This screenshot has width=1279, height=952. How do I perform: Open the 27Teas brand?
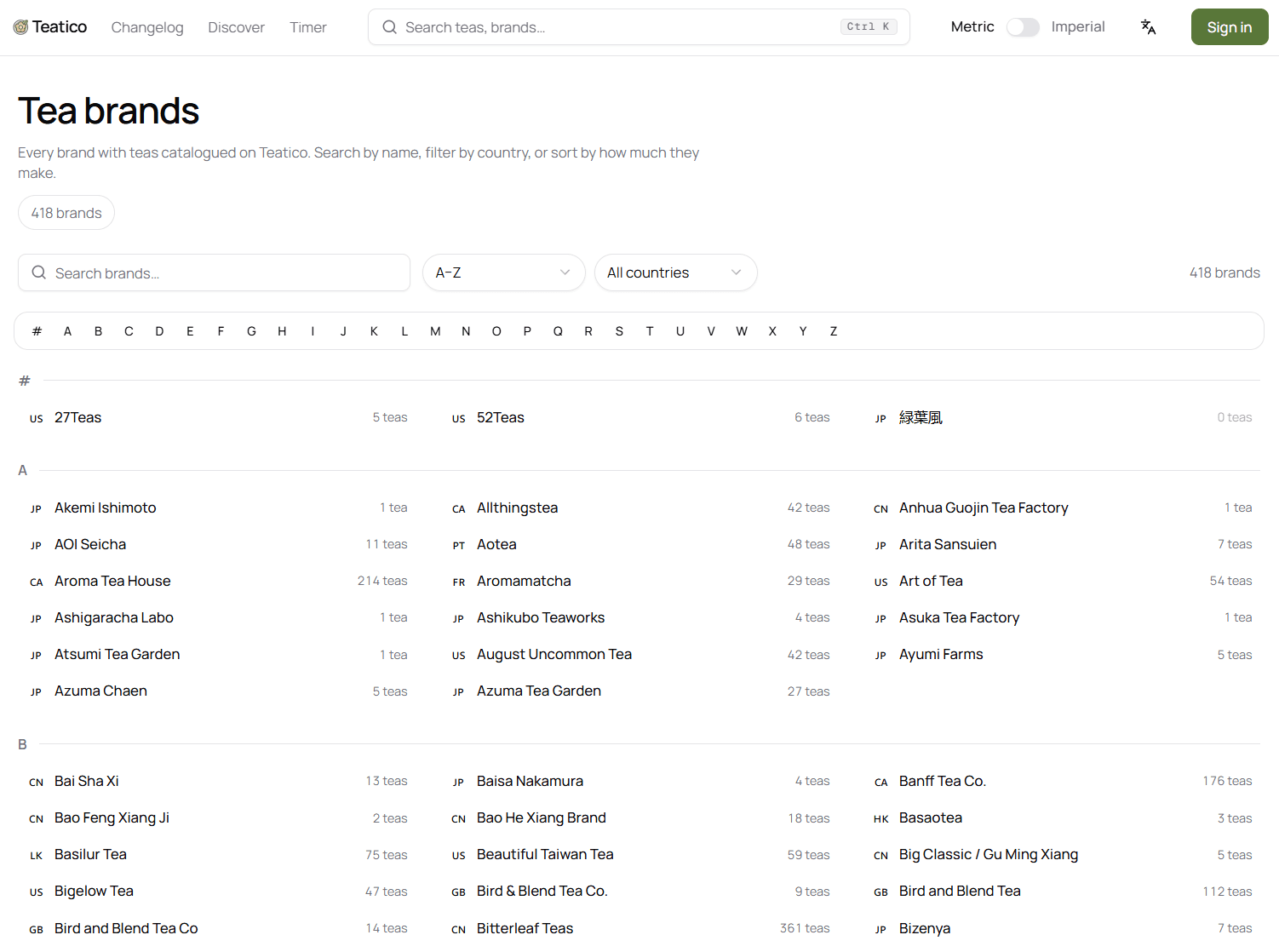218,417
